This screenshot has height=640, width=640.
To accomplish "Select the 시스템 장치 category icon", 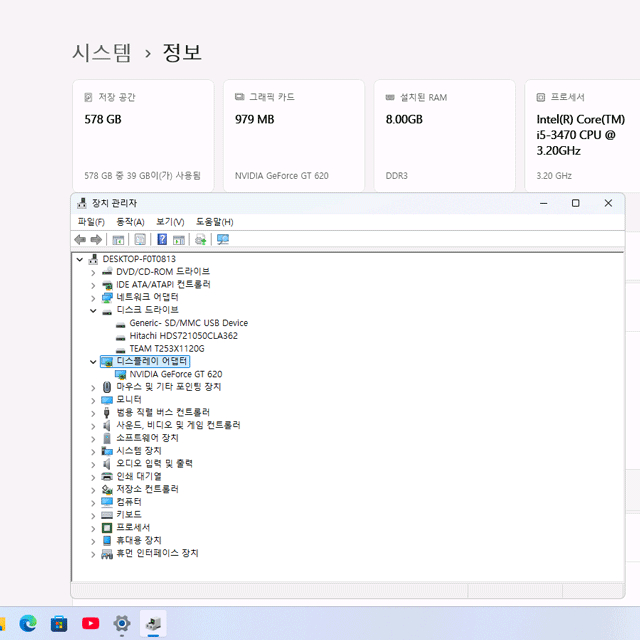I will [x=107, y=451].
